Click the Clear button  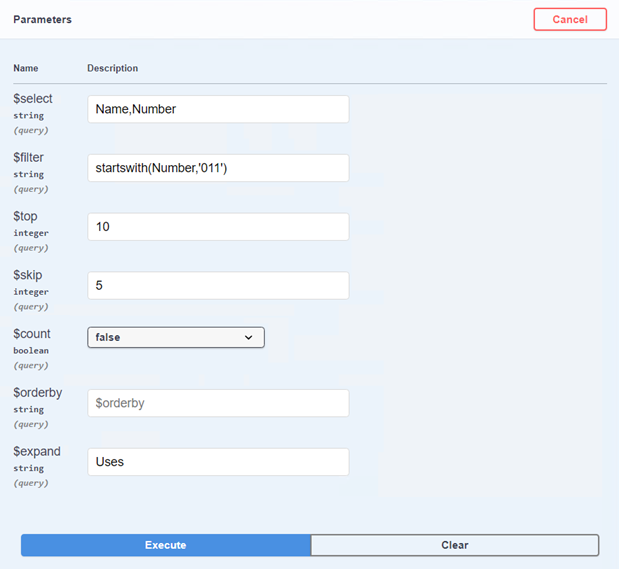pyautogui.click(x=455, y=545)
